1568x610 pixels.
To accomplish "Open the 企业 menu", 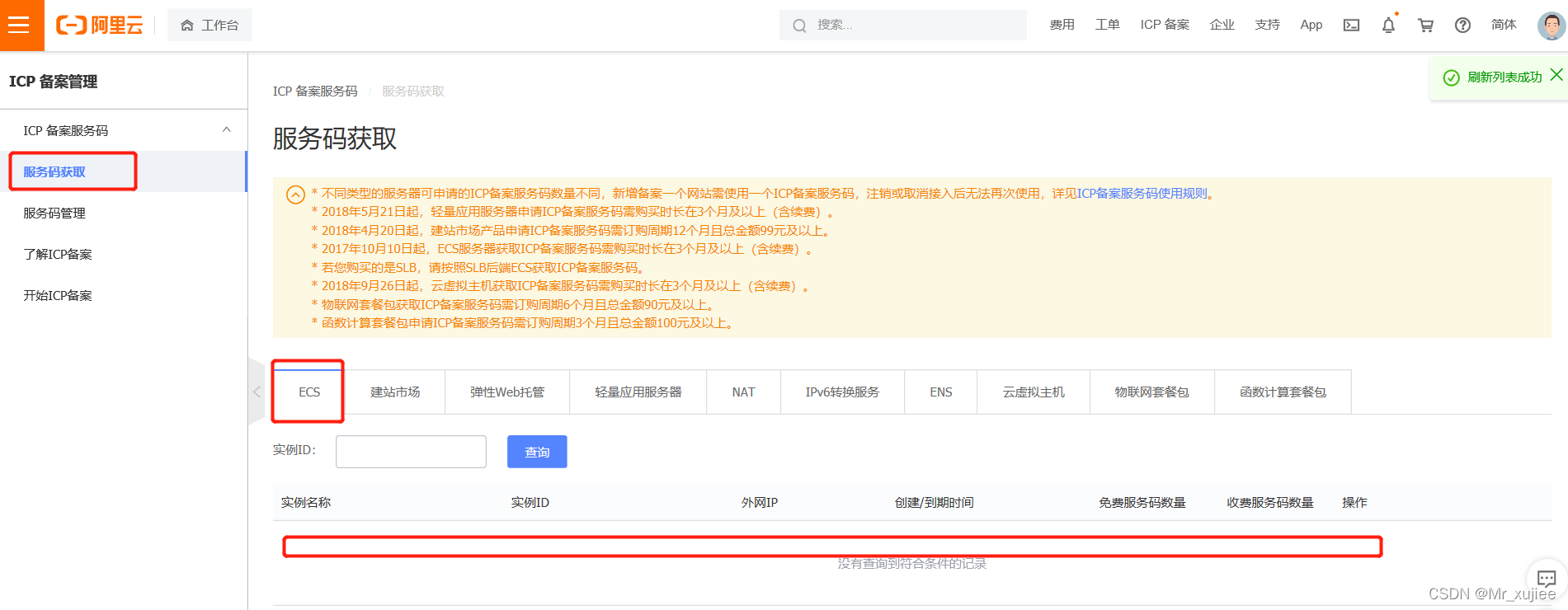I will [x=1222, y=25].
